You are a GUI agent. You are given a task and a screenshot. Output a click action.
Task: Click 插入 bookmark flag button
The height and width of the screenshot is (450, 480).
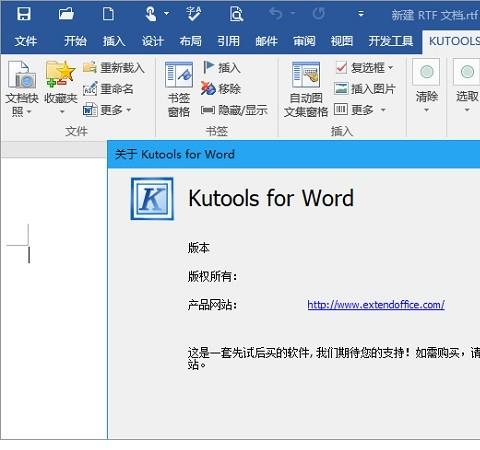(x=221, y=68)
